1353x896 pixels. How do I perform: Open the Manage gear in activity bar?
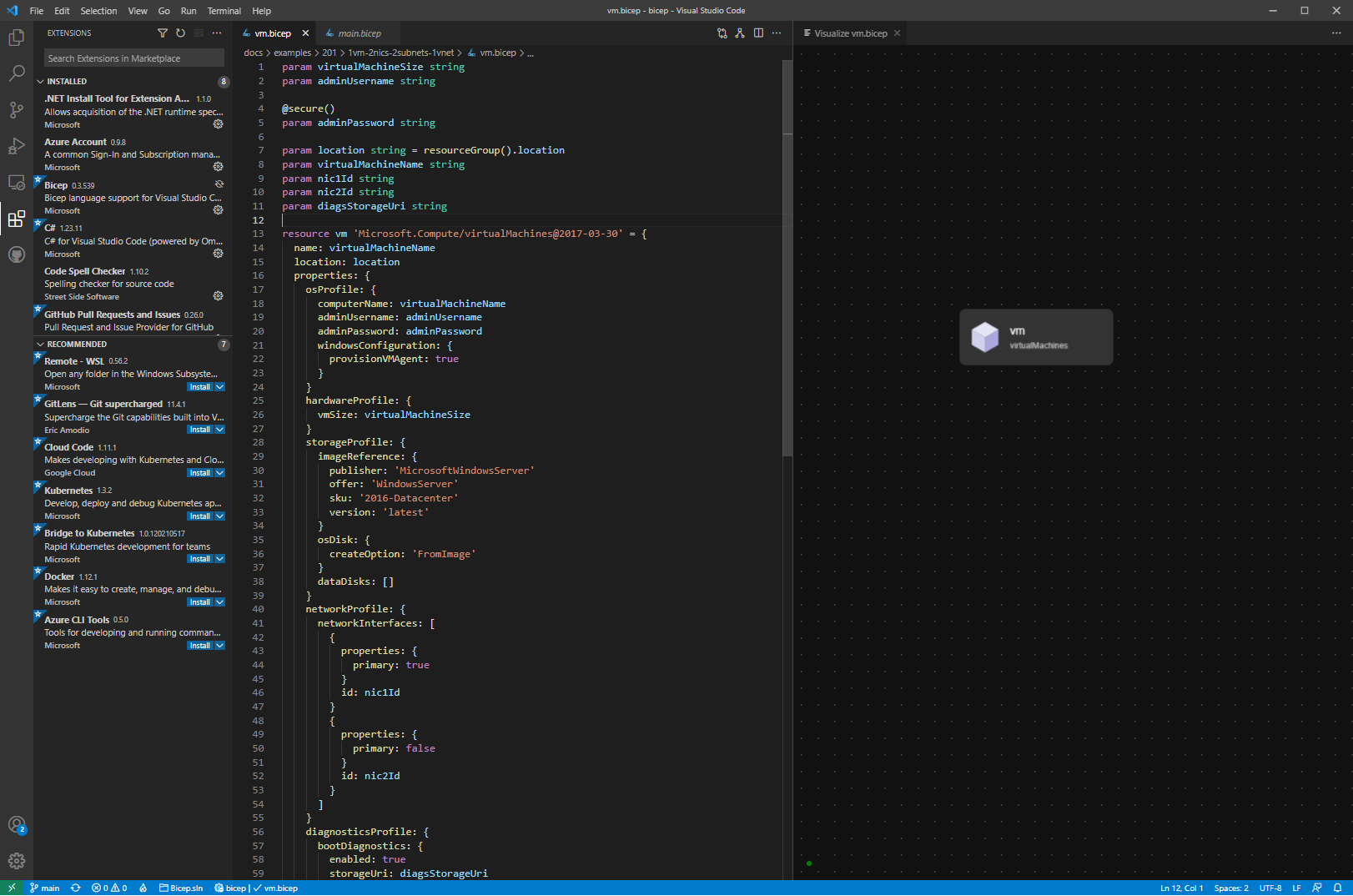coord(16,861)
